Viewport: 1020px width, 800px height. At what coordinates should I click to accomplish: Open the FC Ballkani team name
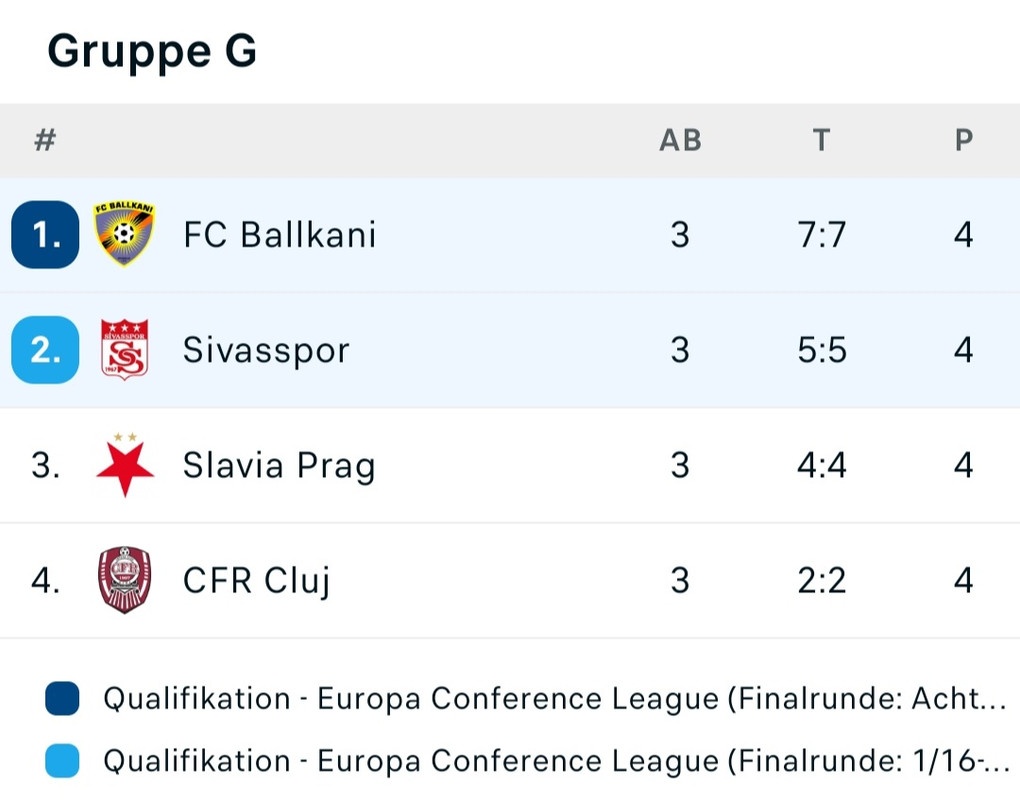point(280,235)
